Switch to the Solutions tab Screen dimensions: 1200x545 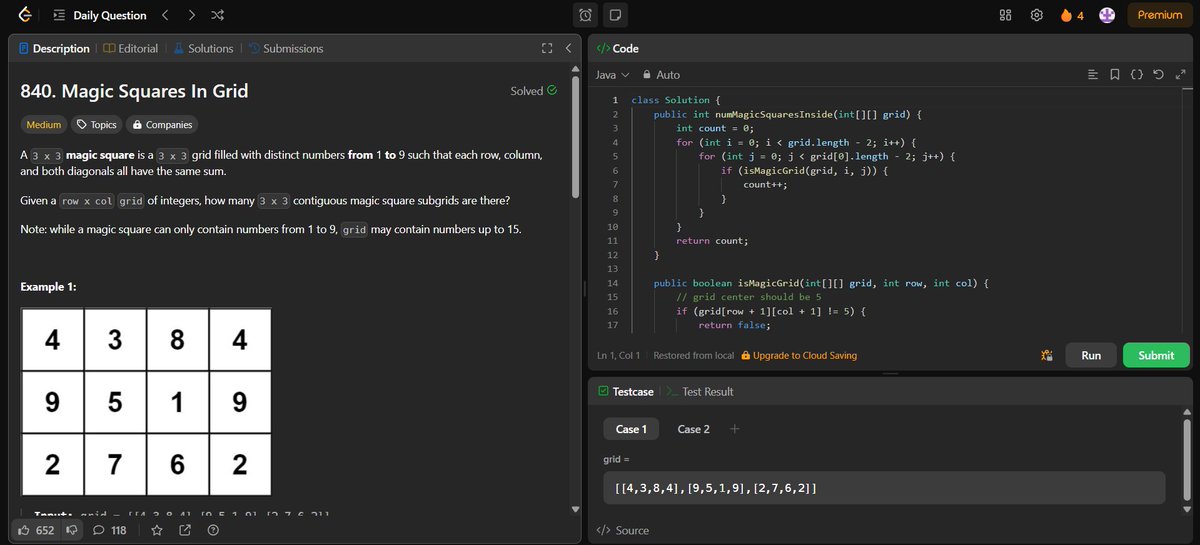click(202, 48)
